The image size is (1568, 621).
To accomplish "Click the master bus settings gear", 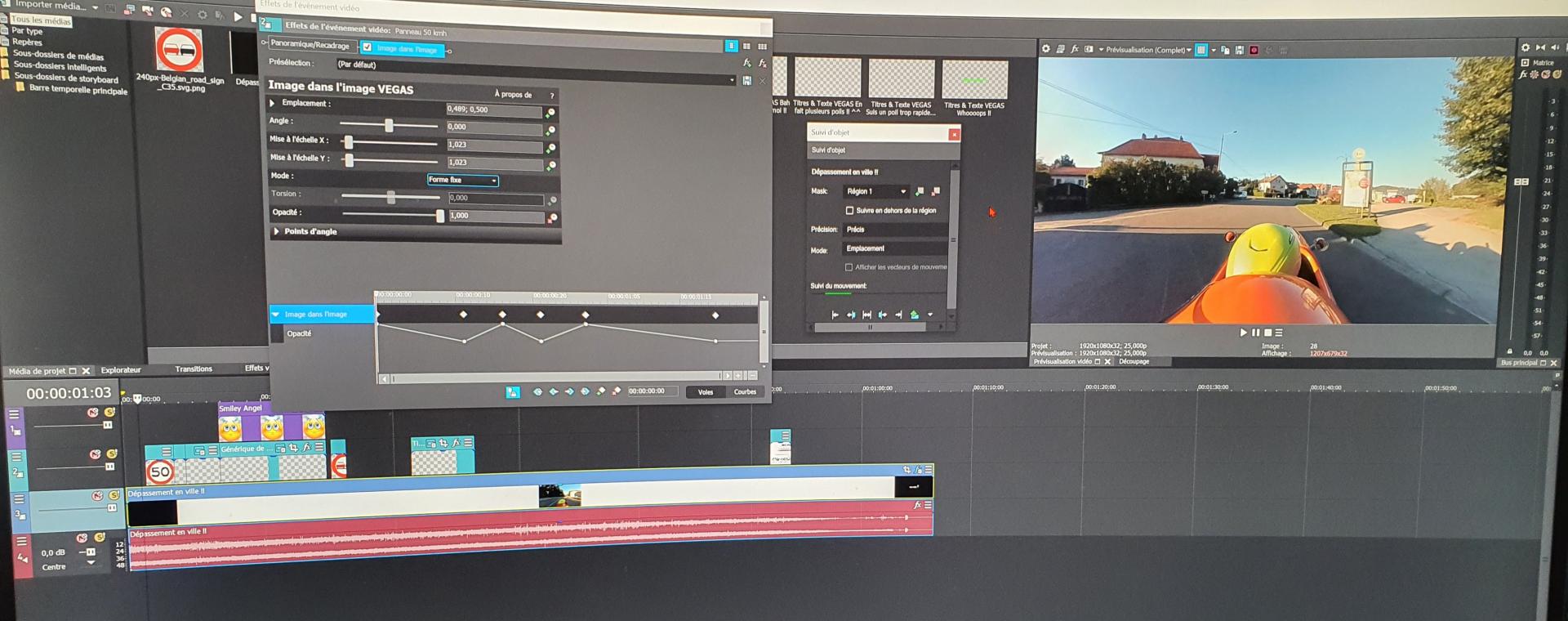I will [1525, 47].
